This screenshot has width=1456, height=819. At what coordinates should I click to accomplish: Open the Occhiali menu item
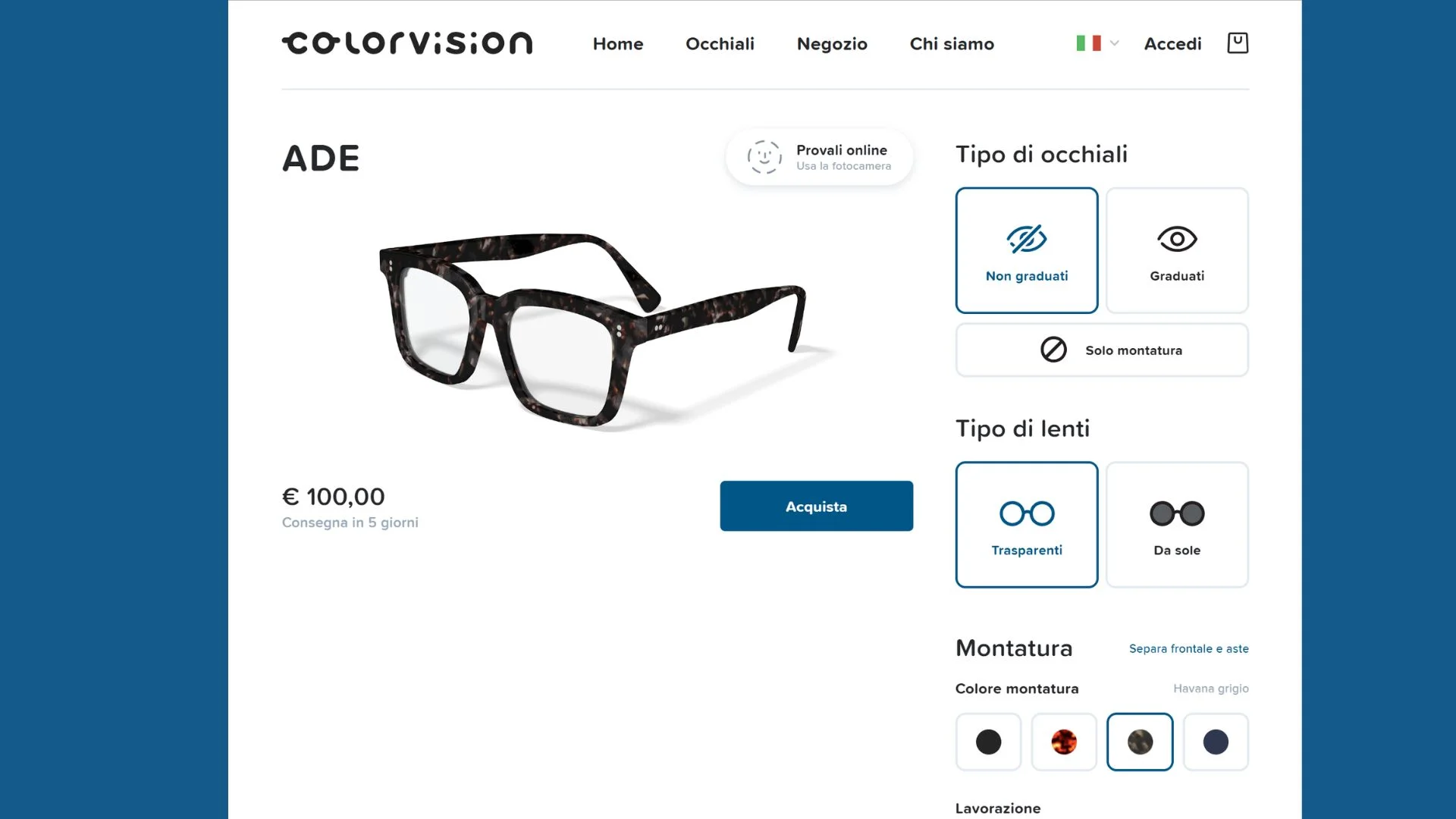pyautogui.click(x=720, y=44)
